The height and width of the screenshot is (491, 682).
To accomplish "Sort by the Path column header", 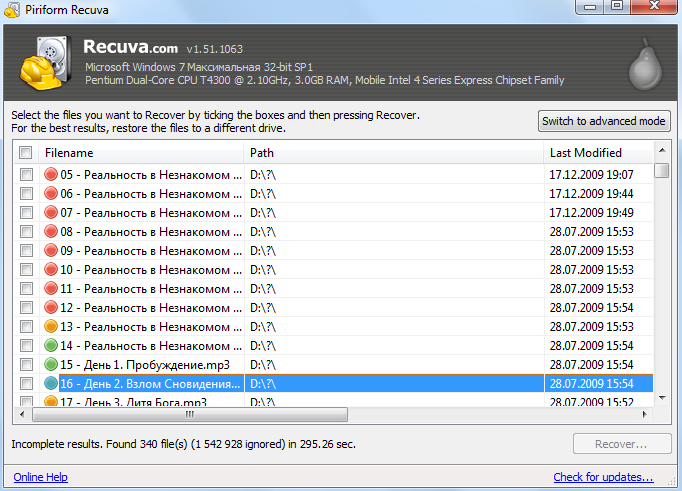I will click(394, 153).
